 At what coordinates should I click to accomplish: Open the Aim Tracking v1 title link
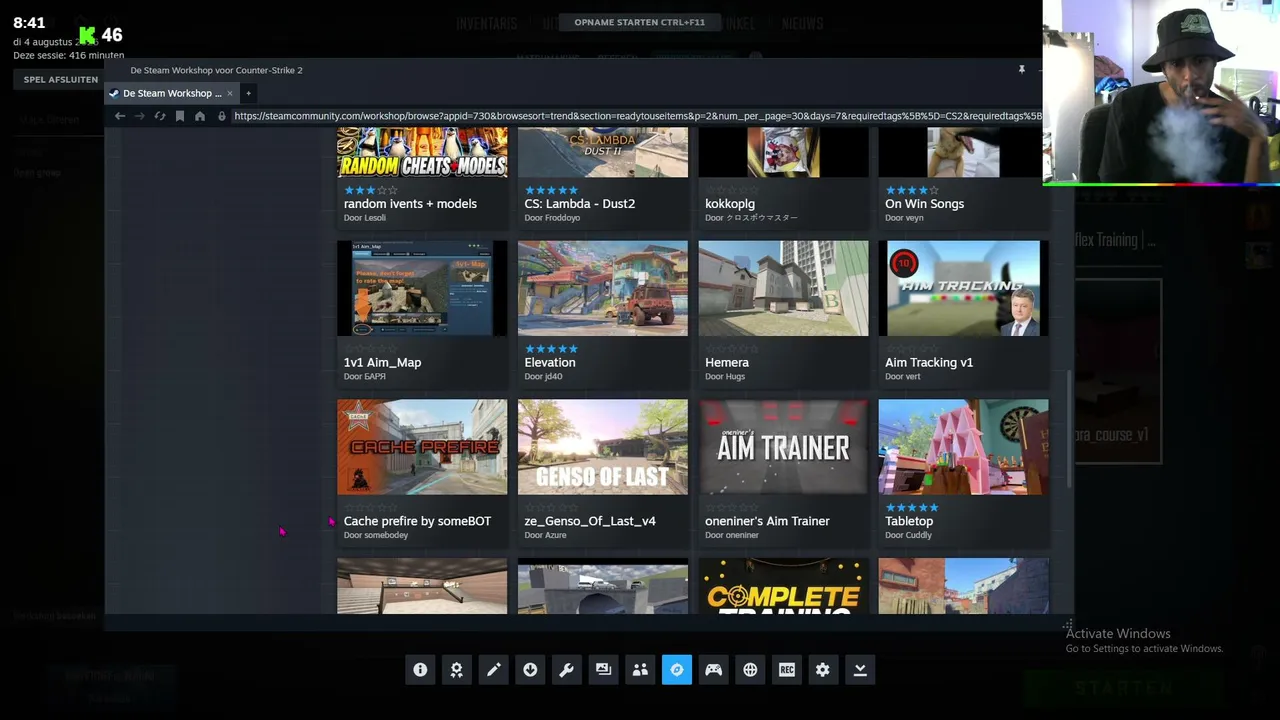[x=929, y=362]
